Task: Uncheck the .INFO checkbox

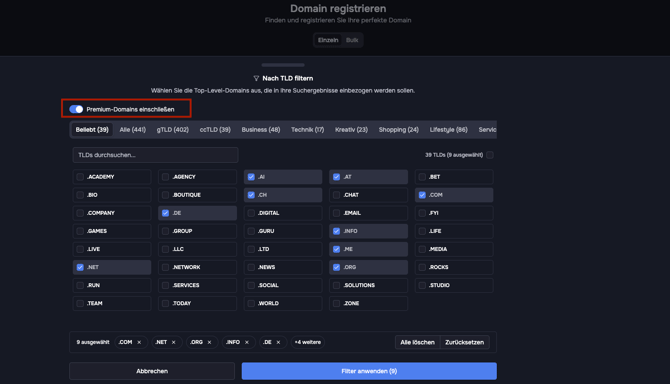Action: pyautogui.click(x=337, y=231)
